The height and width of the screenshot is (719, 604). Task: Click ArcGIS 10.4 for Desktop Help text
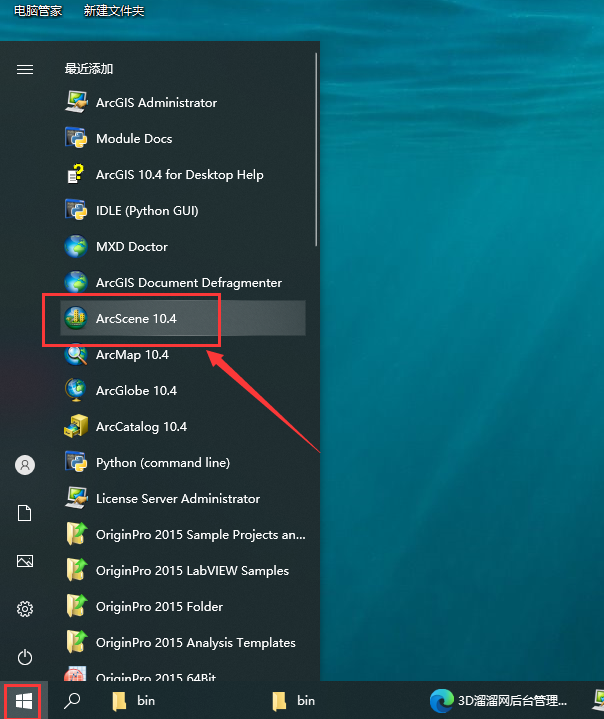click(x=180, y=175)
